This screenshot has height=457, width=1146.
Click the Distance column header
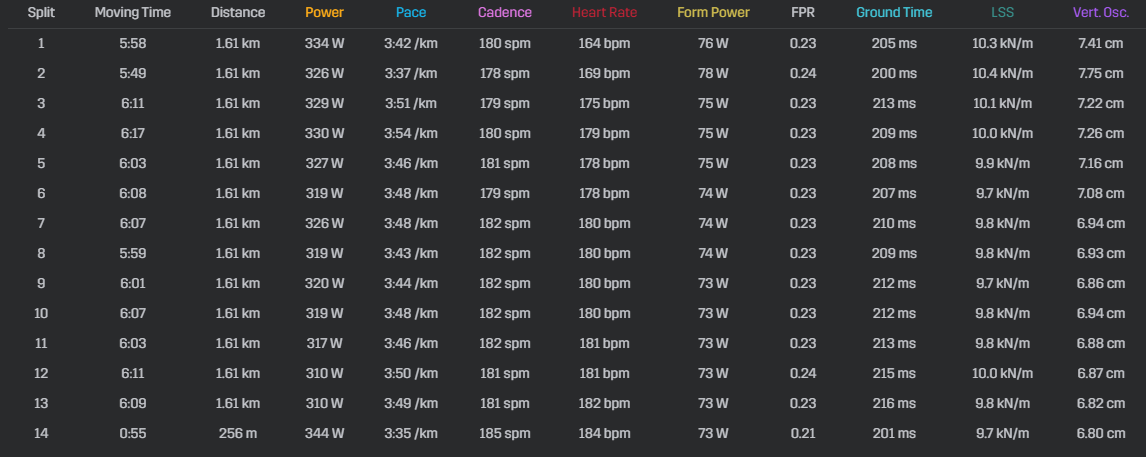coord(238,12)
